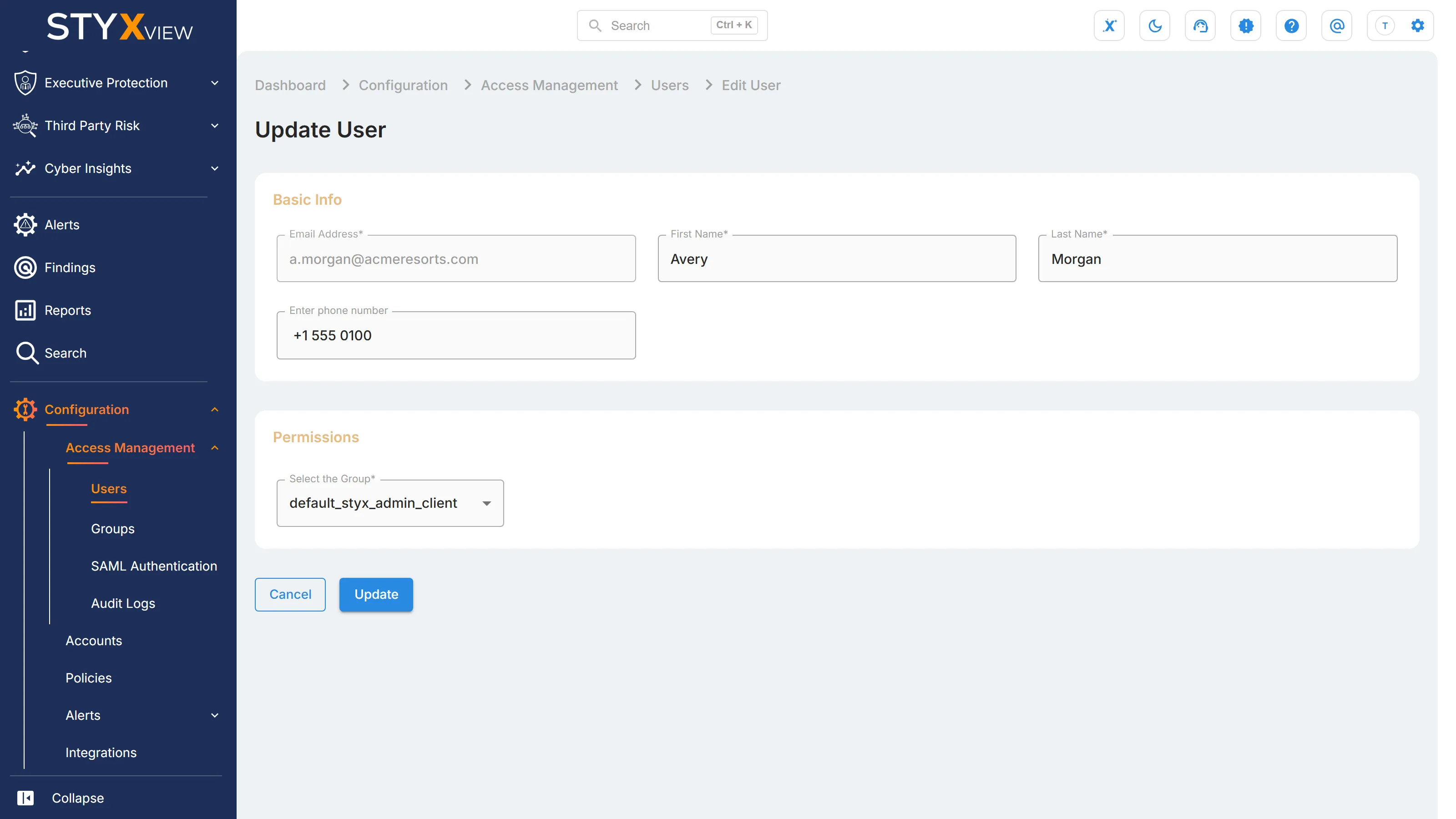Image resolution: width=1456 pixels, height=819 pixels.
Task: Click the top Search box
Action: pos(672,25)
